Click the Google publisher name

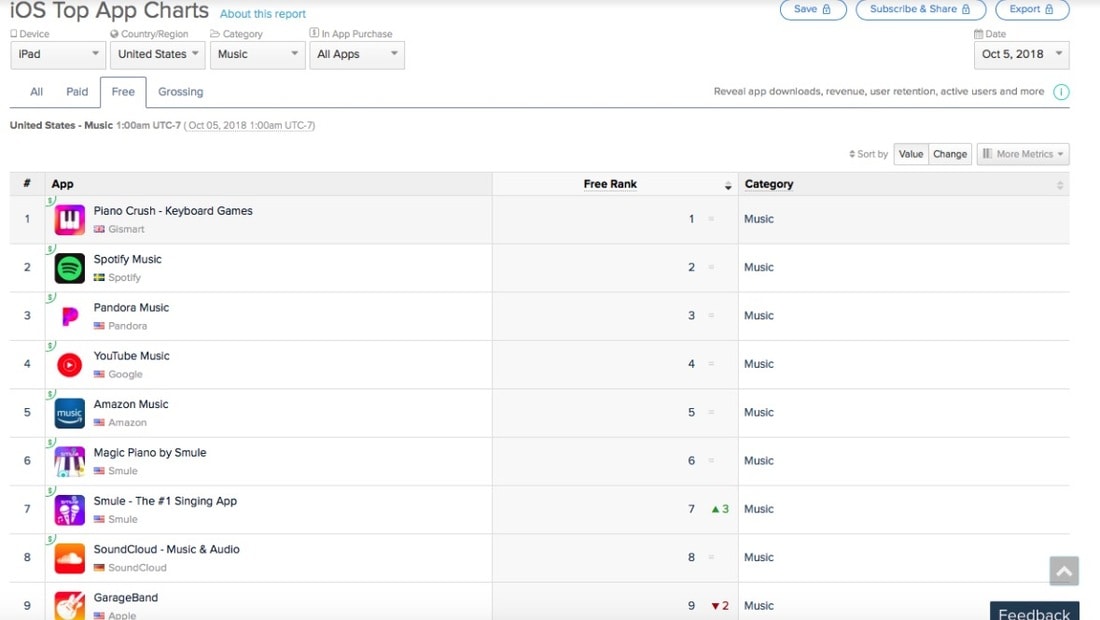[126, 375]
